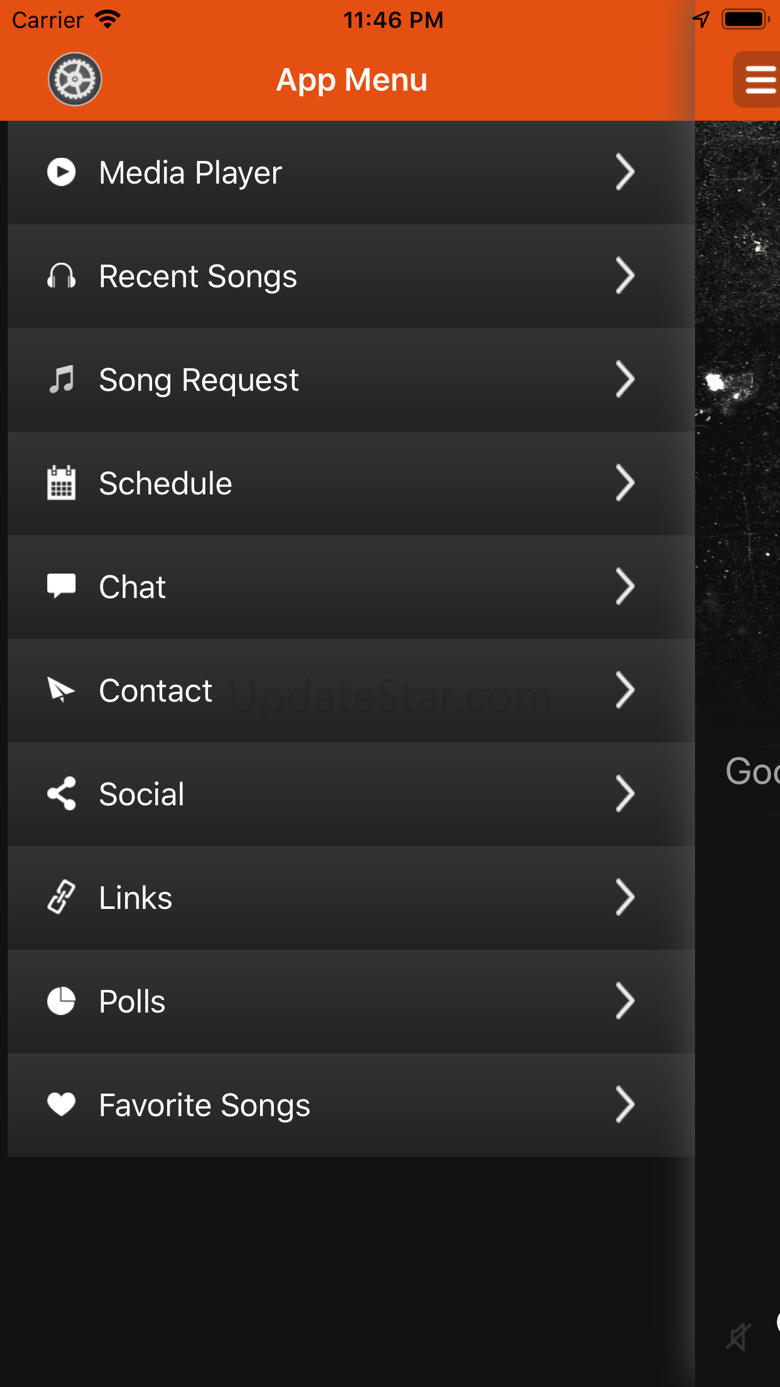Expand the Schedule chevron arrow

[x=625, y=483]
